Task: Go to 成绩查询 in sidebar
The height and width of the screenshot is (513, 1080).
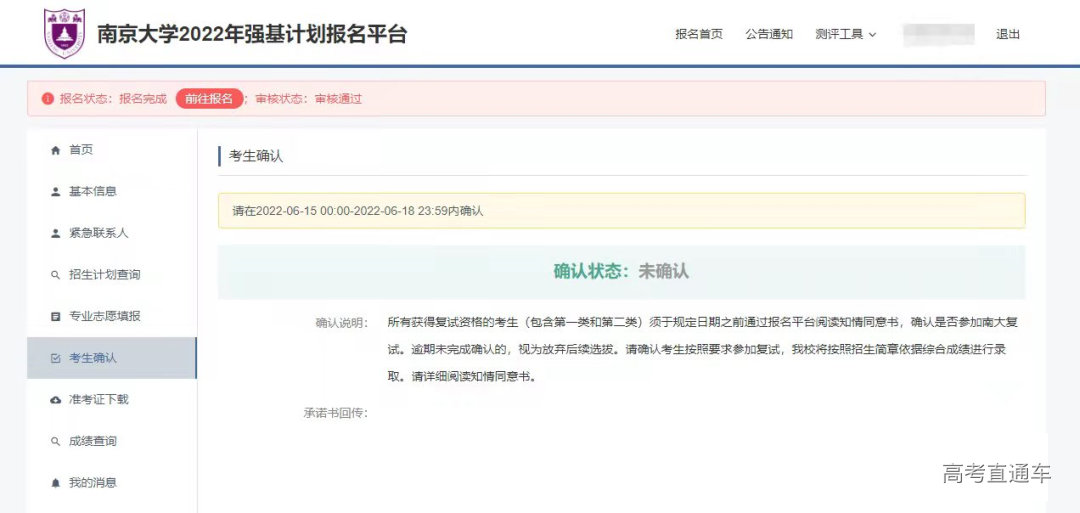Action: pos(112,441)
